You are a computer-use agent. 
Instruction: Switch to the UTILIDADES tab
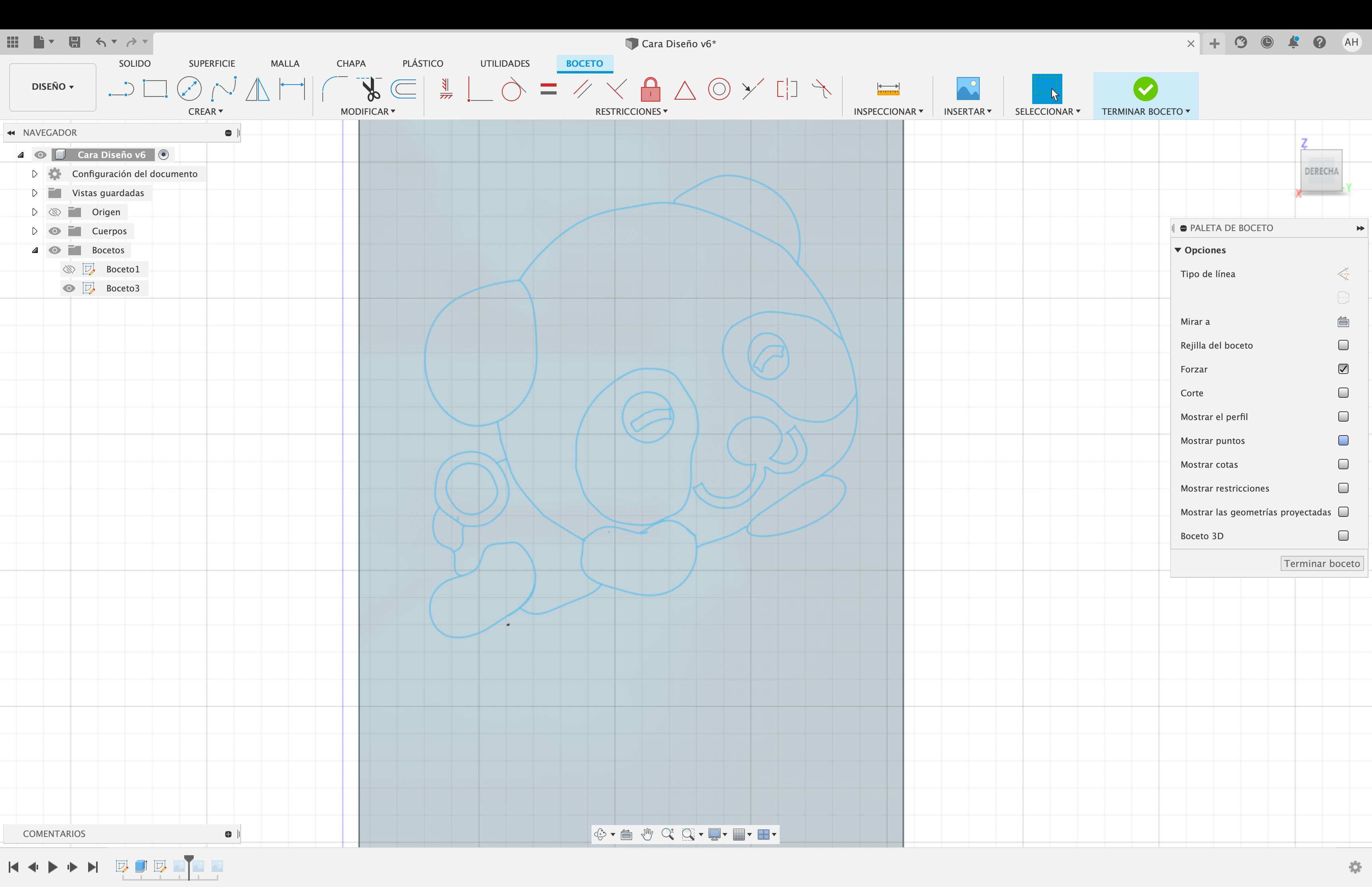click(505, 64)
